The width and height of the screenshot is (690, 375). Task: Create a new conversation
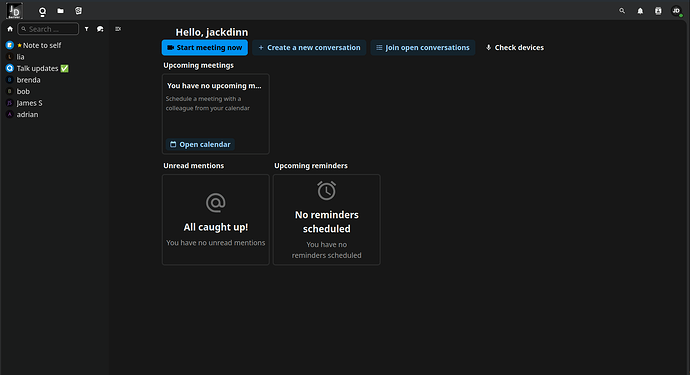click(x=309, y=48)
